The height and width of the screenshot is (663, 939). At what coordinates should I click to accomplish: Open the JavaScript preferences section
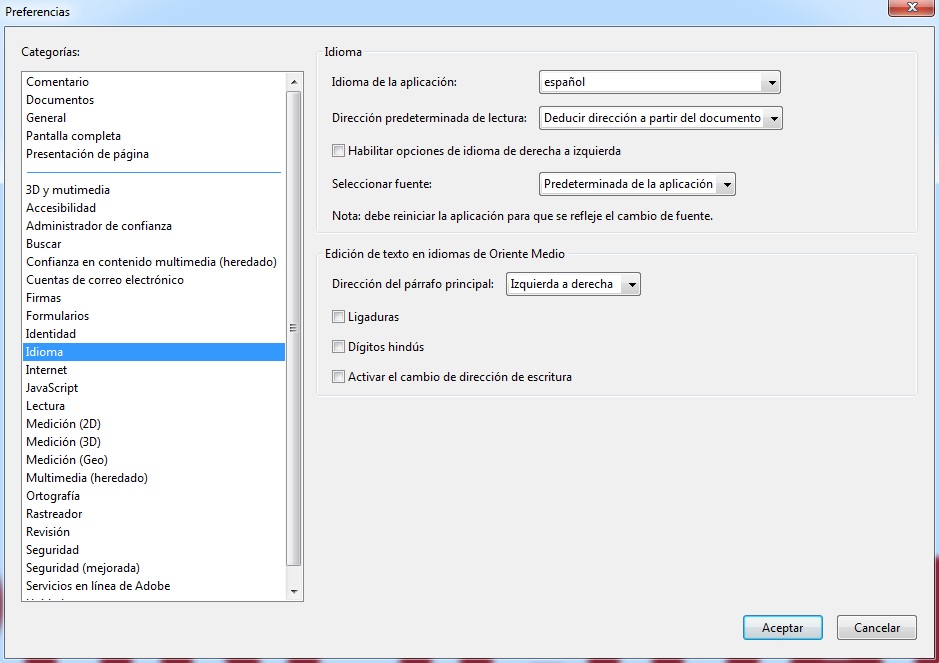tap(52, 387)
